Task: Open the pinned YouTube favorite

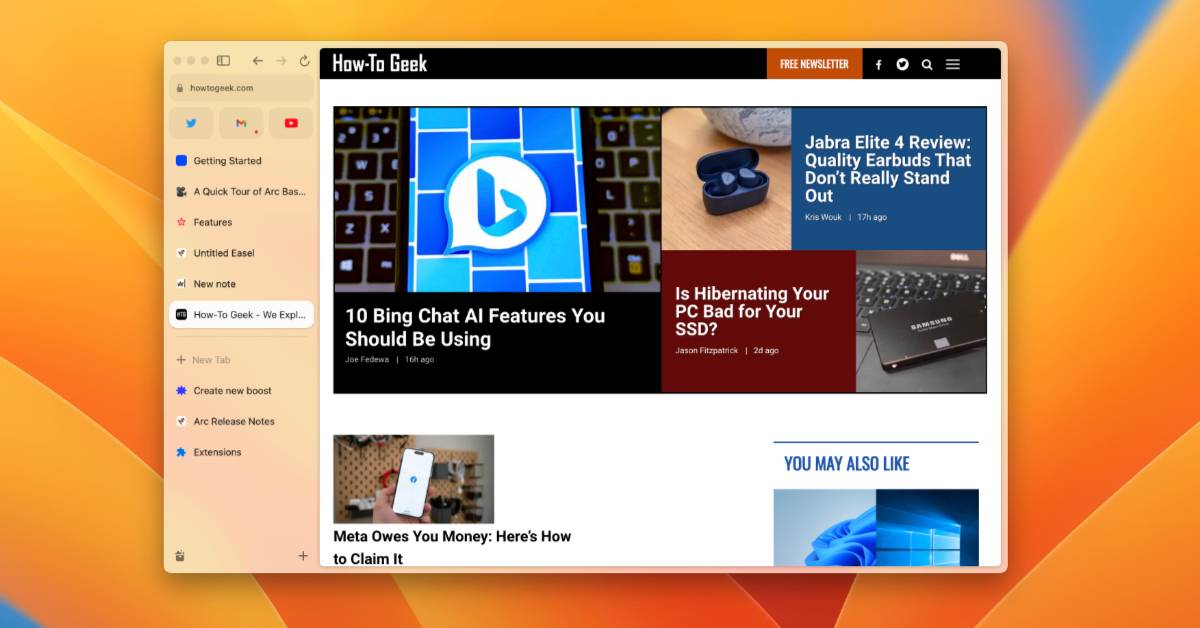Action: (x=291, y=123)
